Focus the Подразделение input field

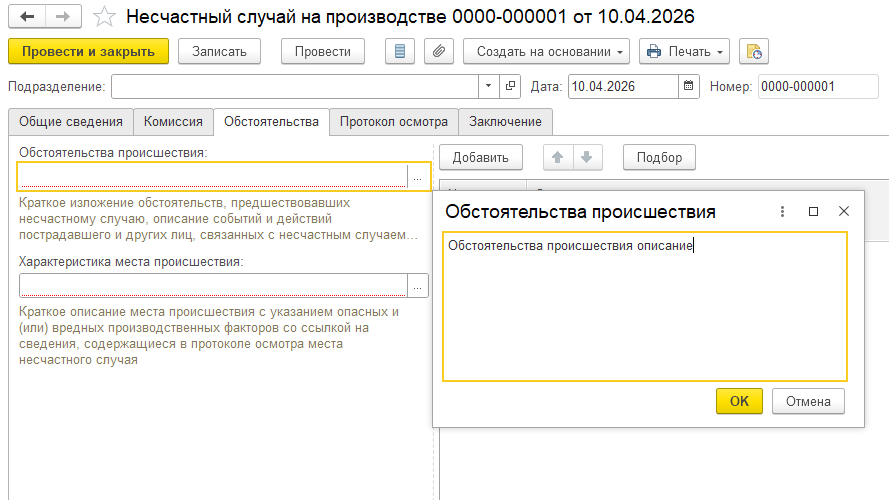[x=295, y=86]
